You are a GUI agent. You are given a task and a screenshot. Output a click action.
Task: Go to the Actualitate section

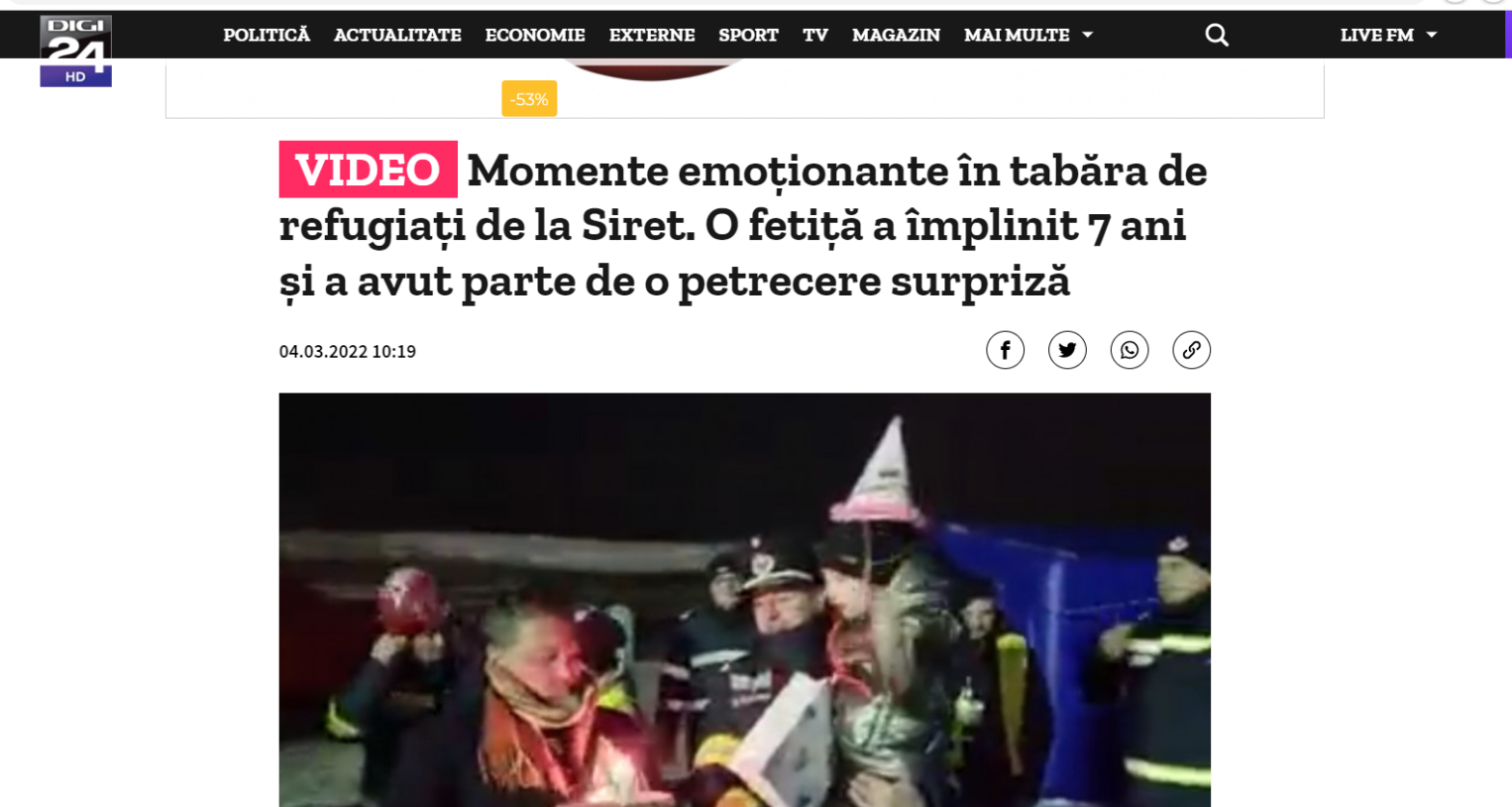pos(397,35)
